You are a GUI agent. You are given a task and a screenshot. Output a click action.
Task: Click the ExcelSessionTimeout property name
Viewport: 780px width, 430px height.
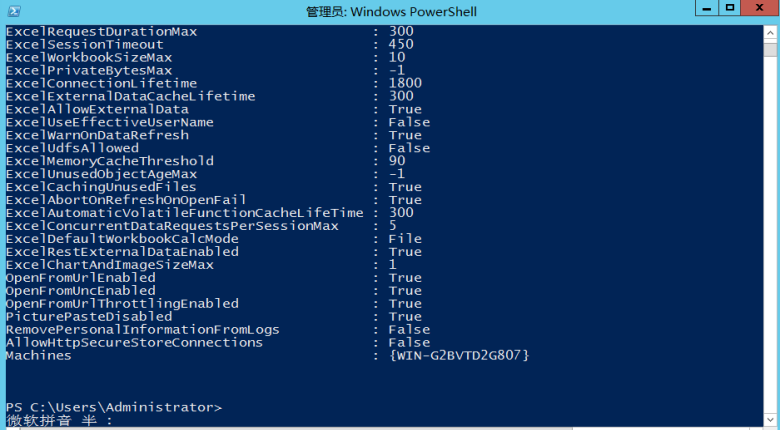point(84,44)
